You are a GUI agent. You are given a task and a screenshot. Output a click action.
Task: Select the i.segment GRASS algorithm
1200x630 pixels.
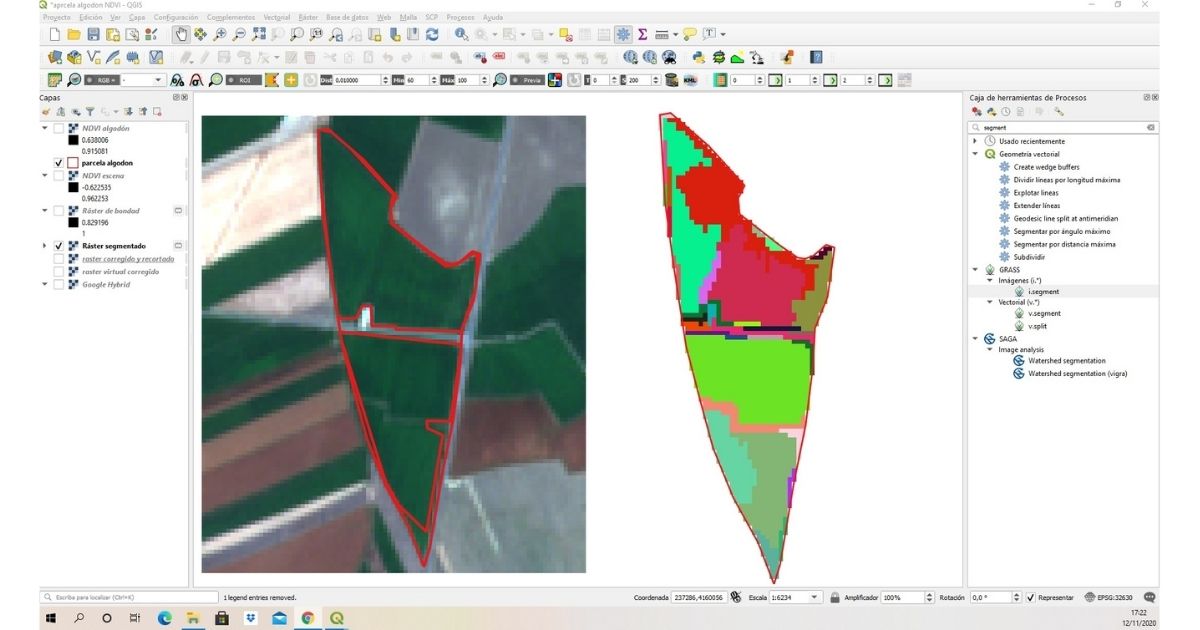(1035, 292)
